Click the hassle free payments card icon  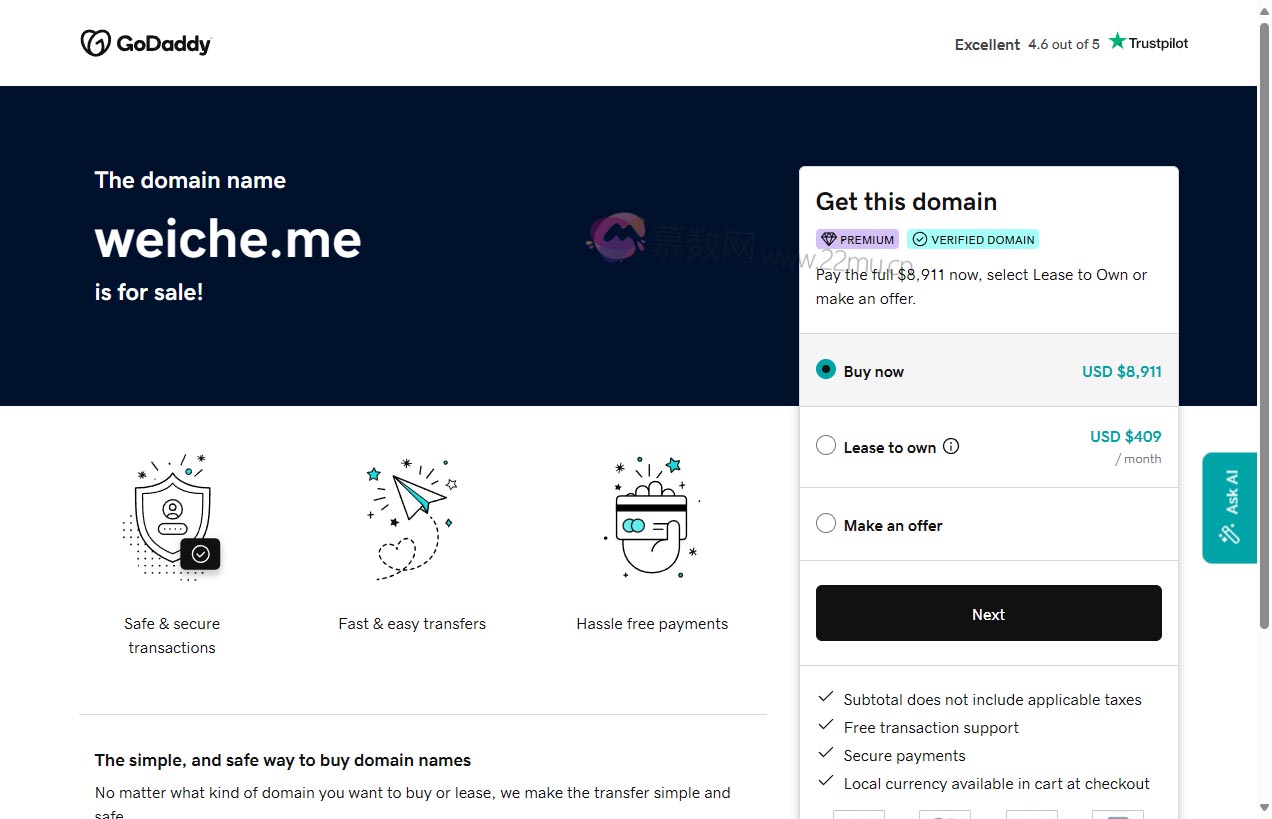coord(652,517)
